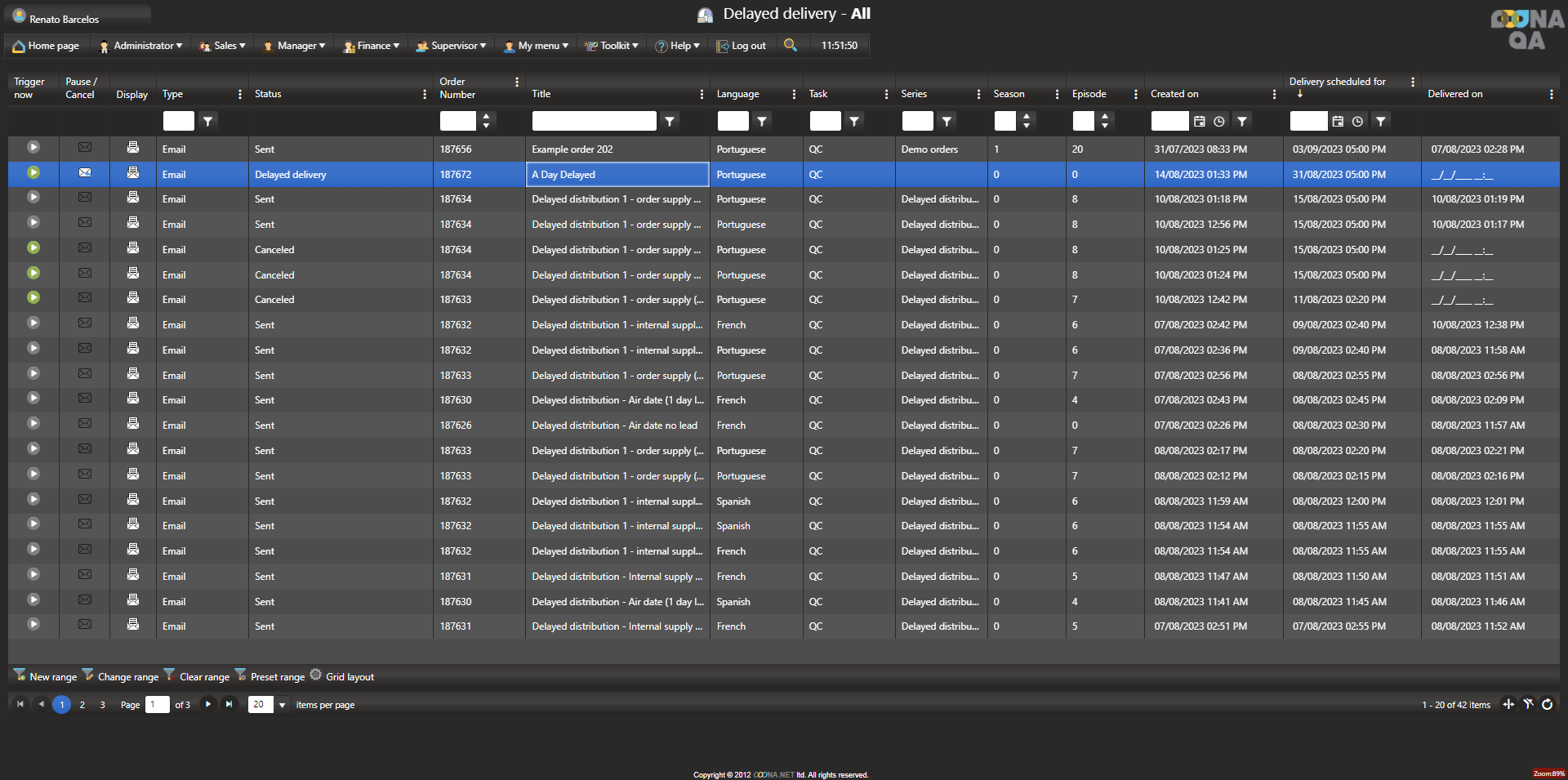Viewport: 1568px width, 780px height.
Task: Click the Title filter text field
Action: click(x=594, y=122)
